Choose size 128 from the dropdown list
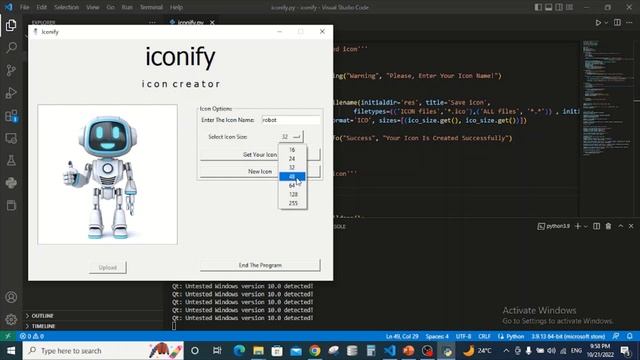 292,194
